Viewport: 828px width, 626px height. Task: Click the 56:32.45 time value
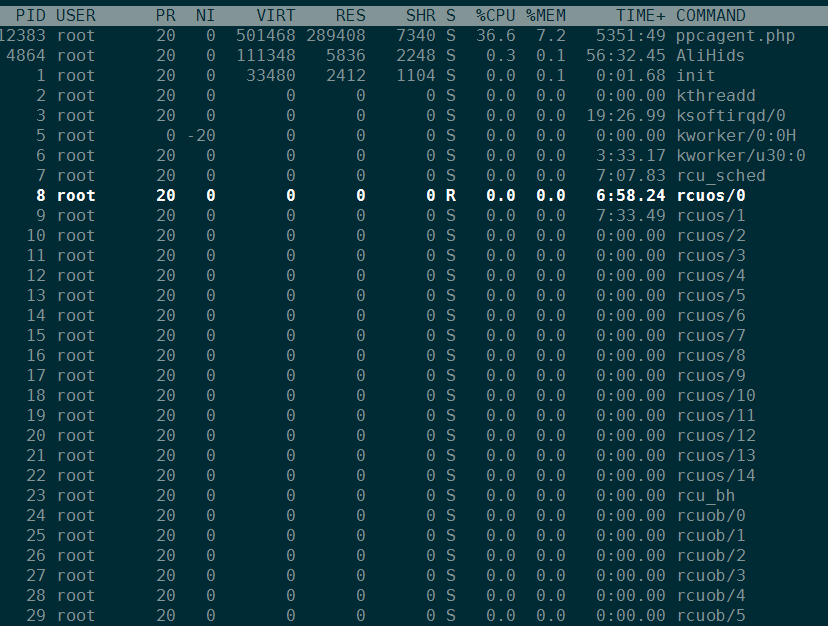point(626,55)
